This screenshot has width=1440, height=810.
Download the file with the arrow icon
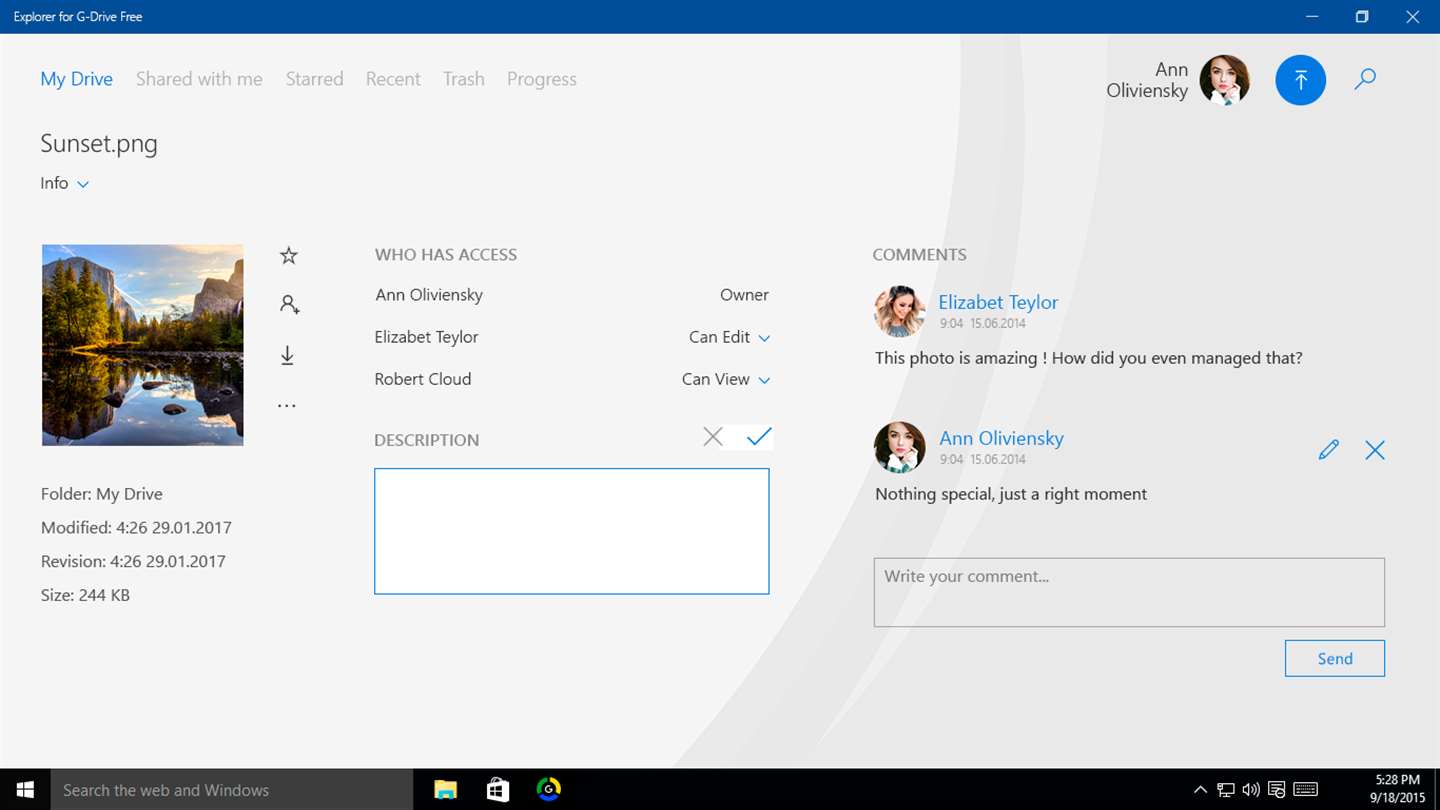tap(287, 356)
